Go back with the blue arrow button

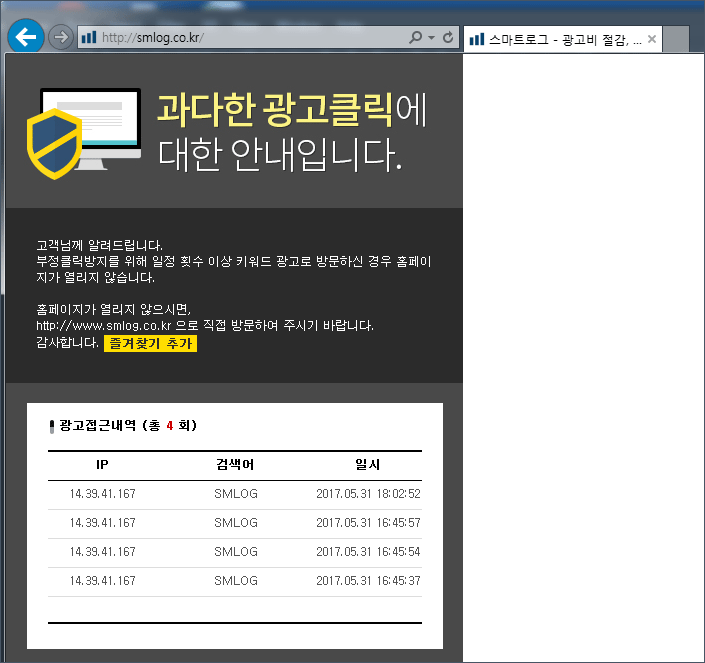(x=26, y=36)
